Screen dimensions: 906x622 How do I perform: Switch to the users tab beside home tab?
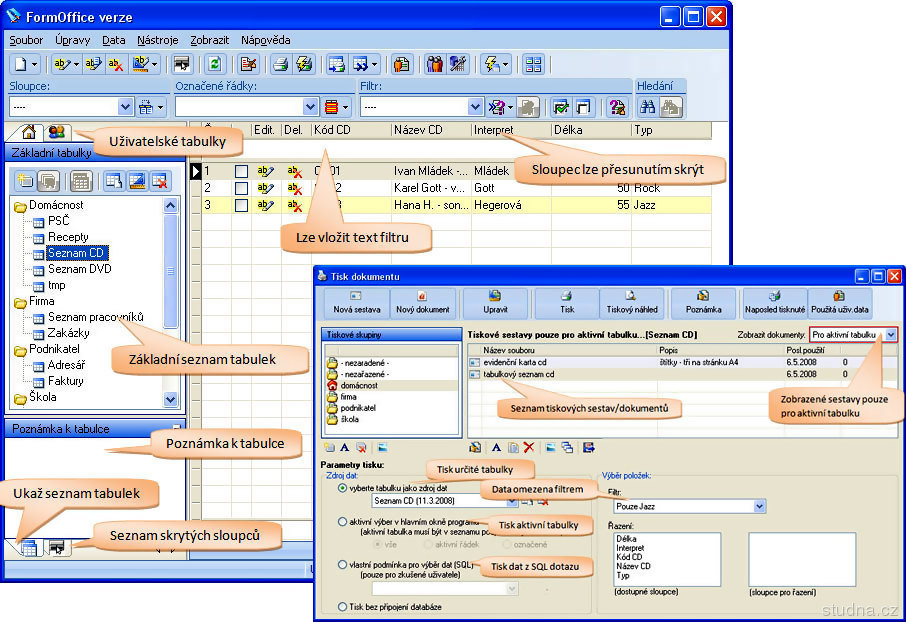coord(57,132)
